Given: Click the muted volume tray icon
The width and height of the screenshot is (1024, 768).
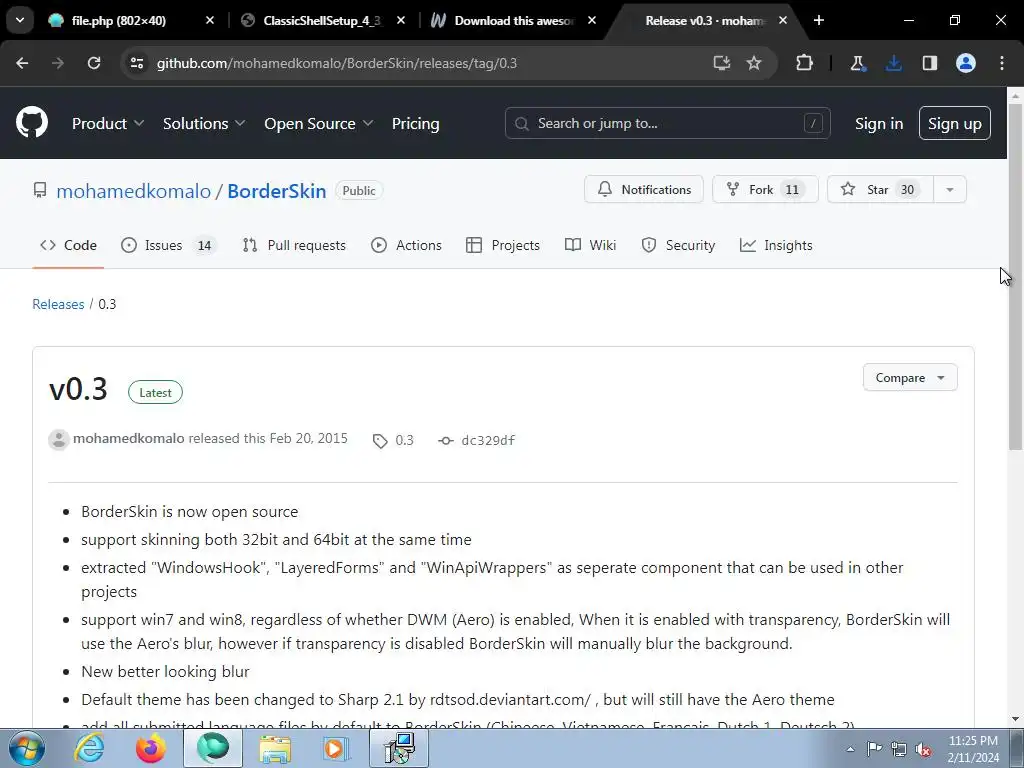Looking at the screenshot, I should (923, 749).
